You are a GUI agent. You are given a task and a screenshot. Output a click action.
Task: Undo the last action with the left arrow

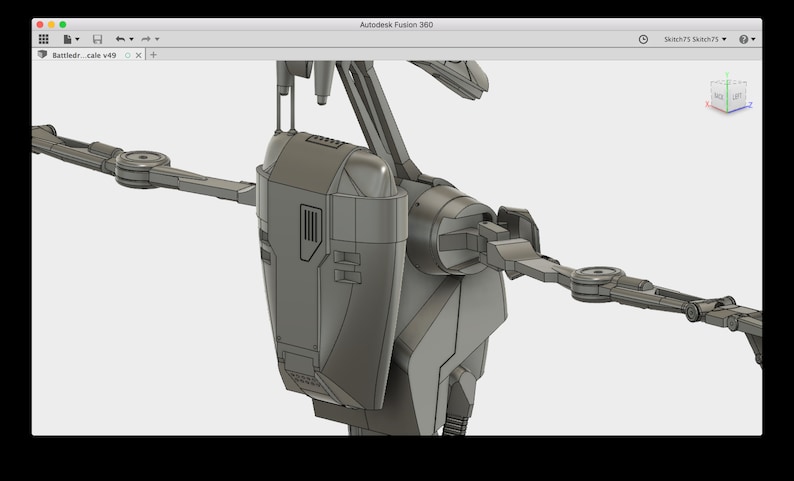120,39
